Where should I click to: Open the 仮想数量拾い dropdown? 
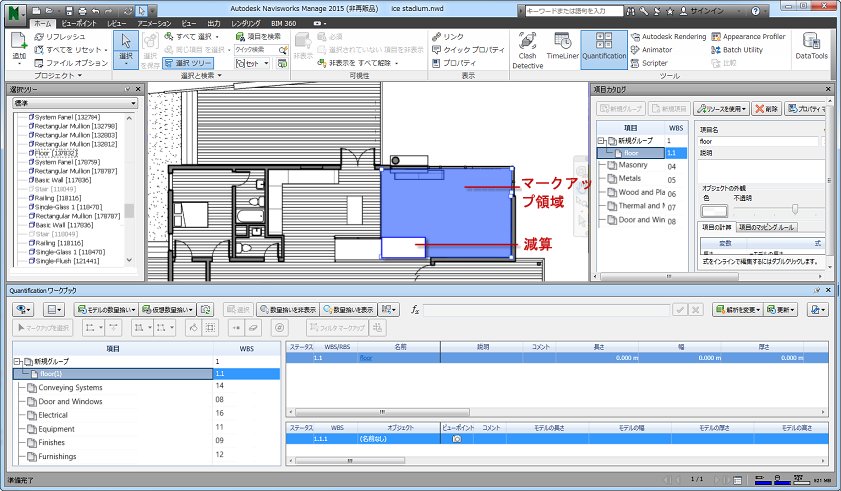(167, 310)
